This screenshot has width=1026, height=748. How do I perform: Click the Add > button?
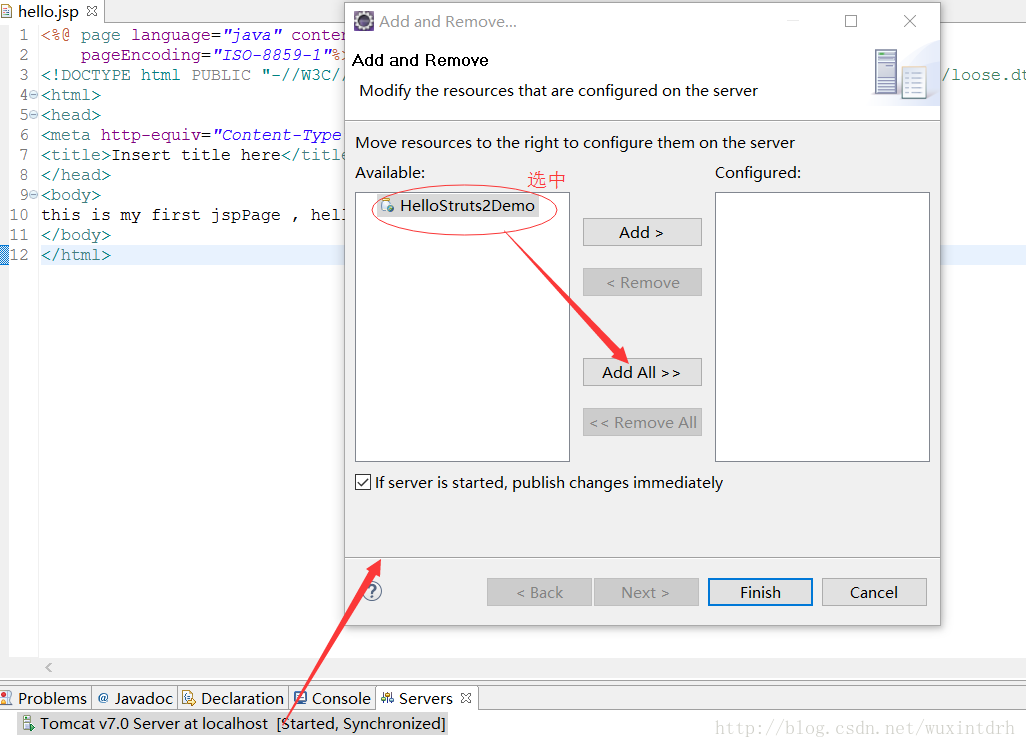click(x=642, y=232)
